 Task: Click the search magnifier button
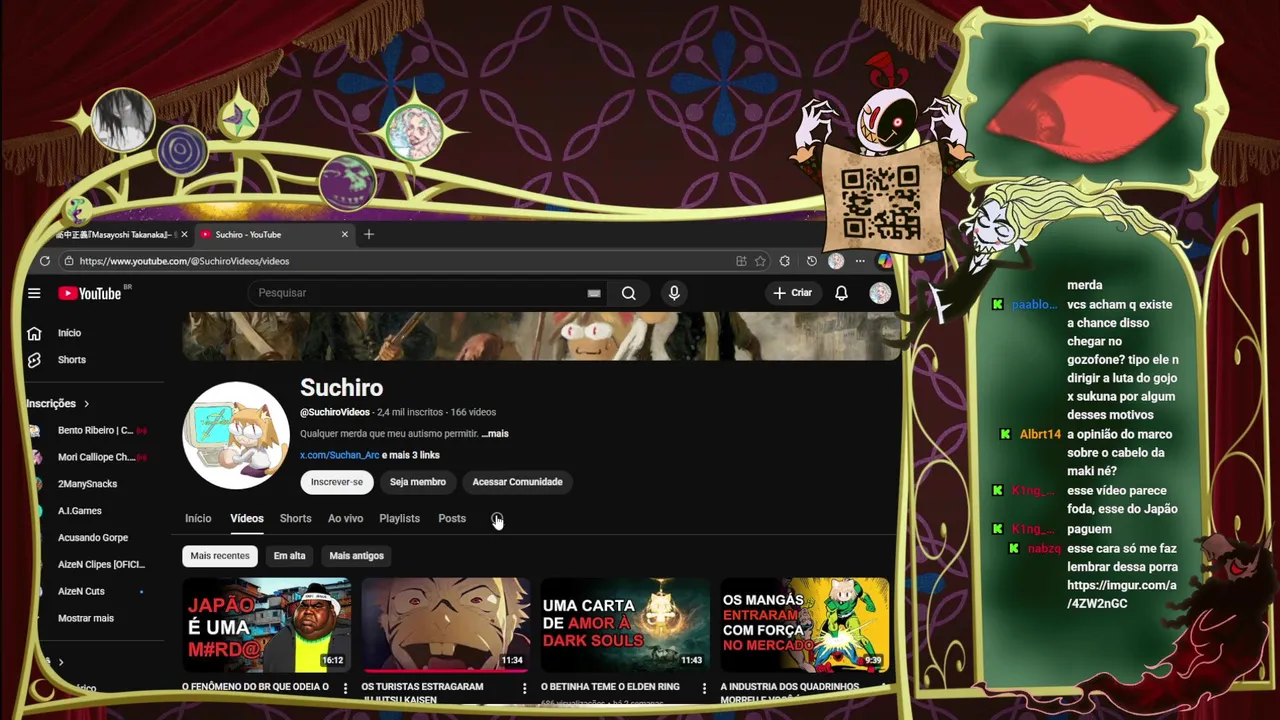coord(628,293)
